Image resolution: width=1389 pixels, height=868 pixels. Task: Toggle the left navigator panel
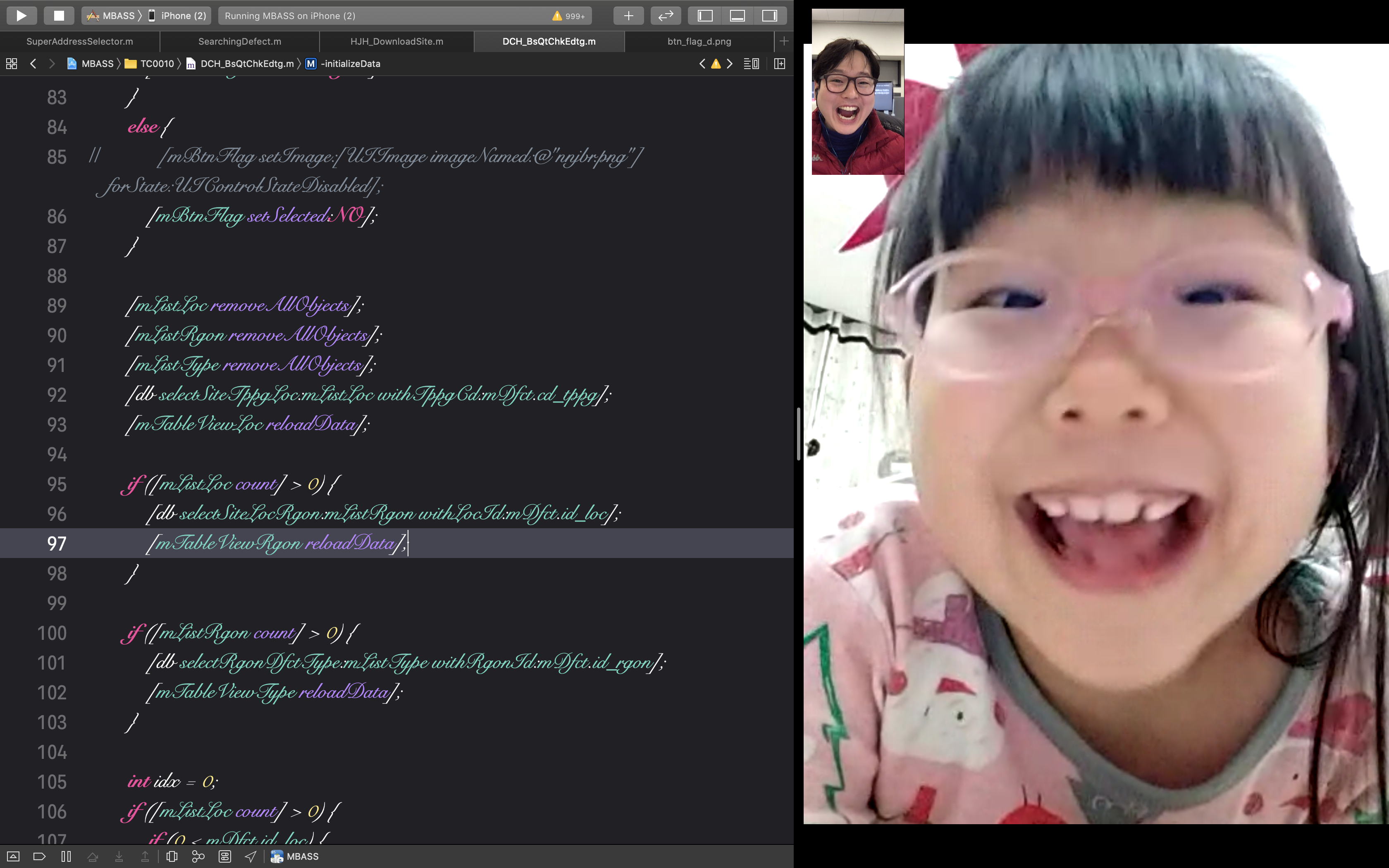[x=705, y=16]
